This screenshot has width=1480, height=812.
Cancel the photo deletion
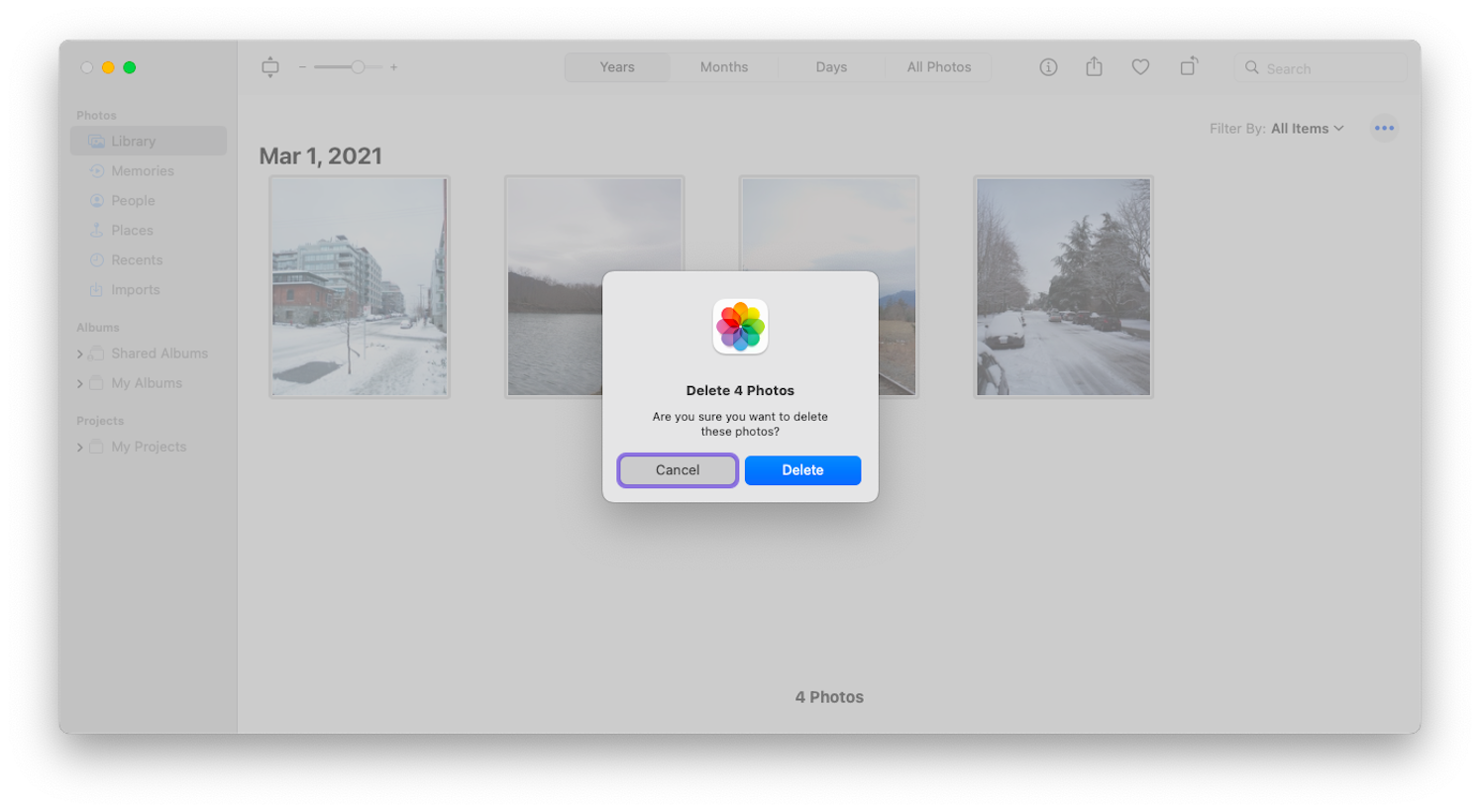click(x=677, y=469)
